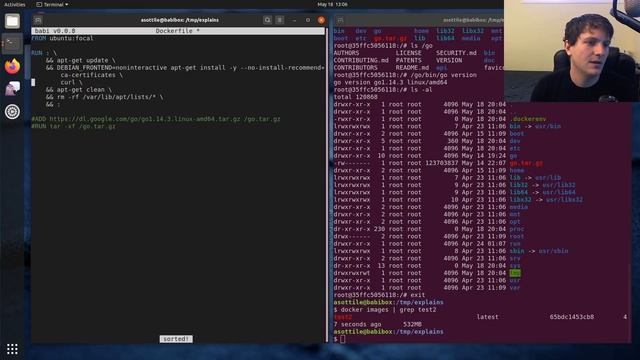The width and height of the screenshot is (640, 360).
Task: Click the Terminal icon in the dock
Action: click(x=12, y=44)
